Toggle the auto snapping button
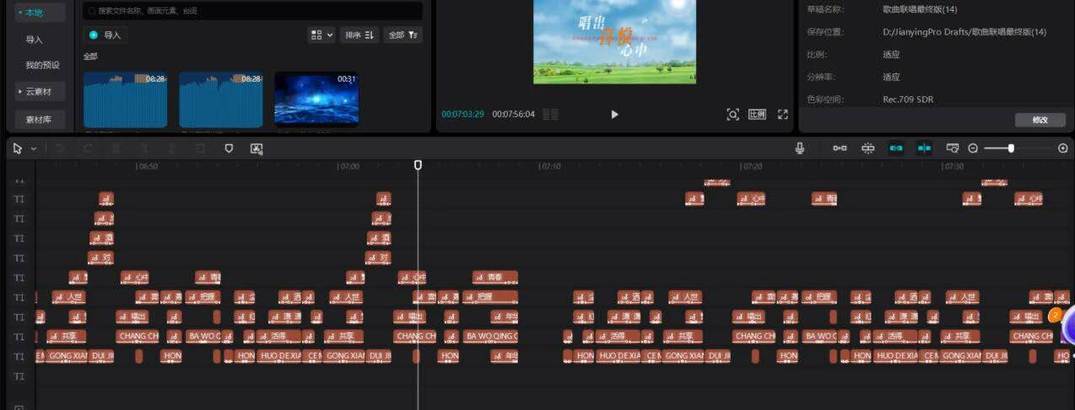This screenshot has width=1075, height=410. (x=868, y=148)
